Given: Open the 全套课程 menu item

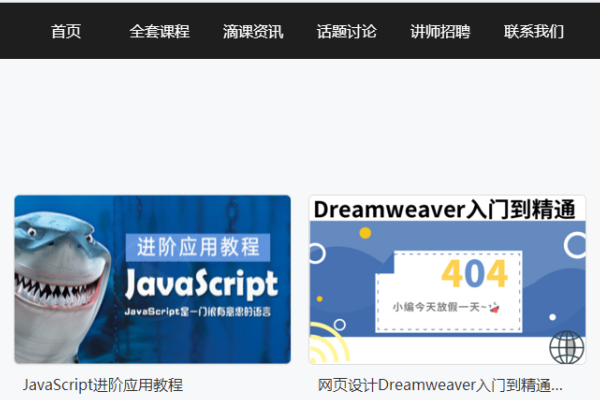Looking at the screenshot, I should (160, 31).
